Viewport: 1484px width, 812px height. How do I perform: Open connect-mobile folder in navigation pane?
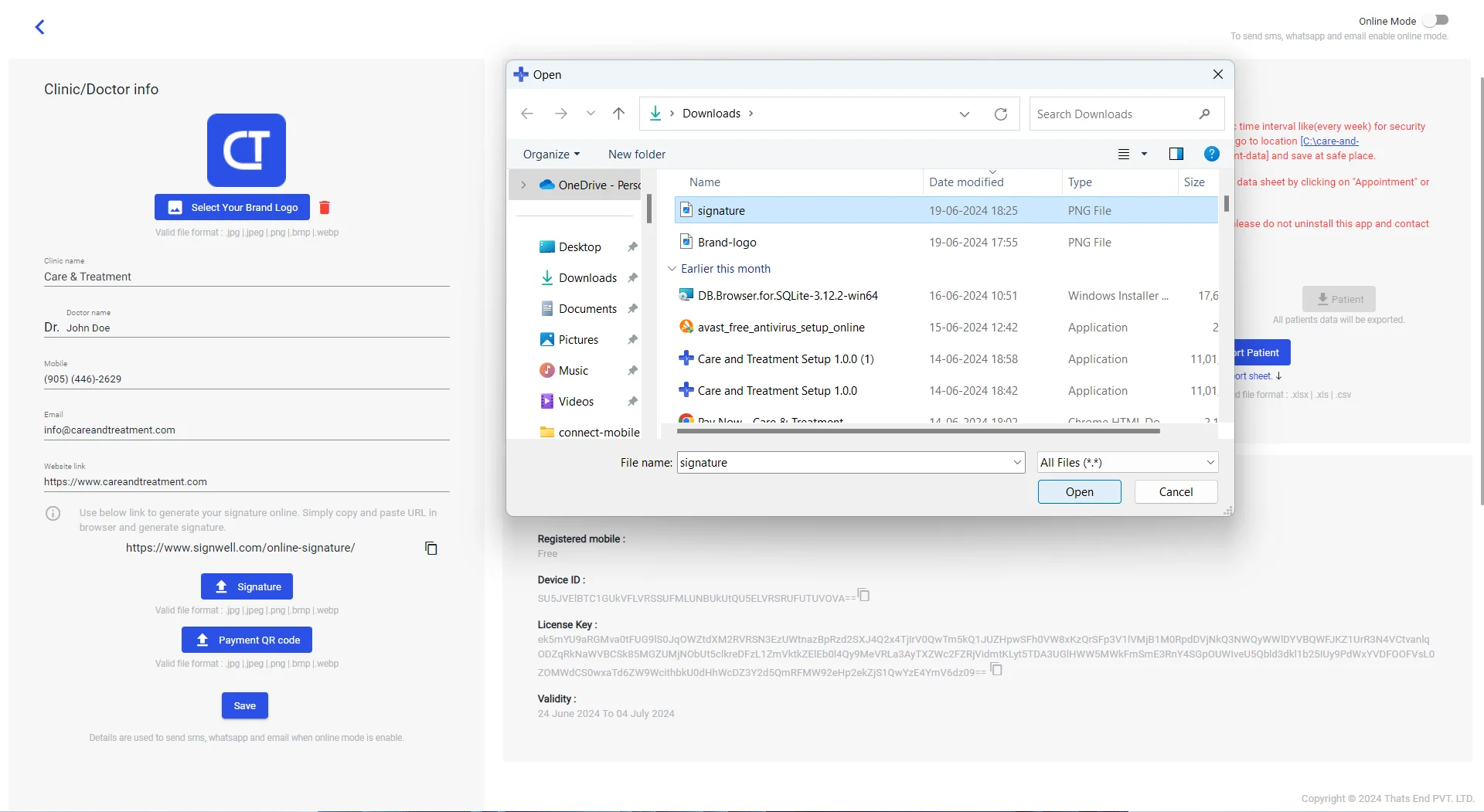pos(590,431)
